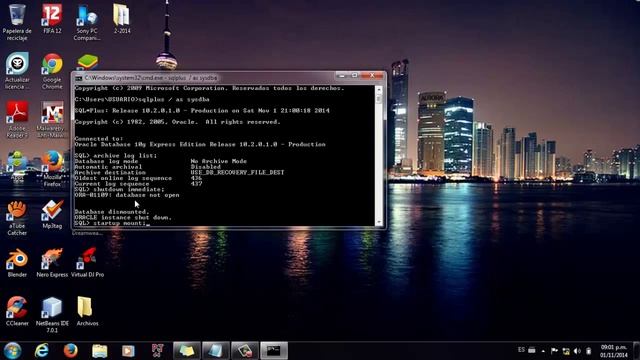
Task: Minimize the cmd.exe window
Action: pyautogui.click(x=342, y=76)
